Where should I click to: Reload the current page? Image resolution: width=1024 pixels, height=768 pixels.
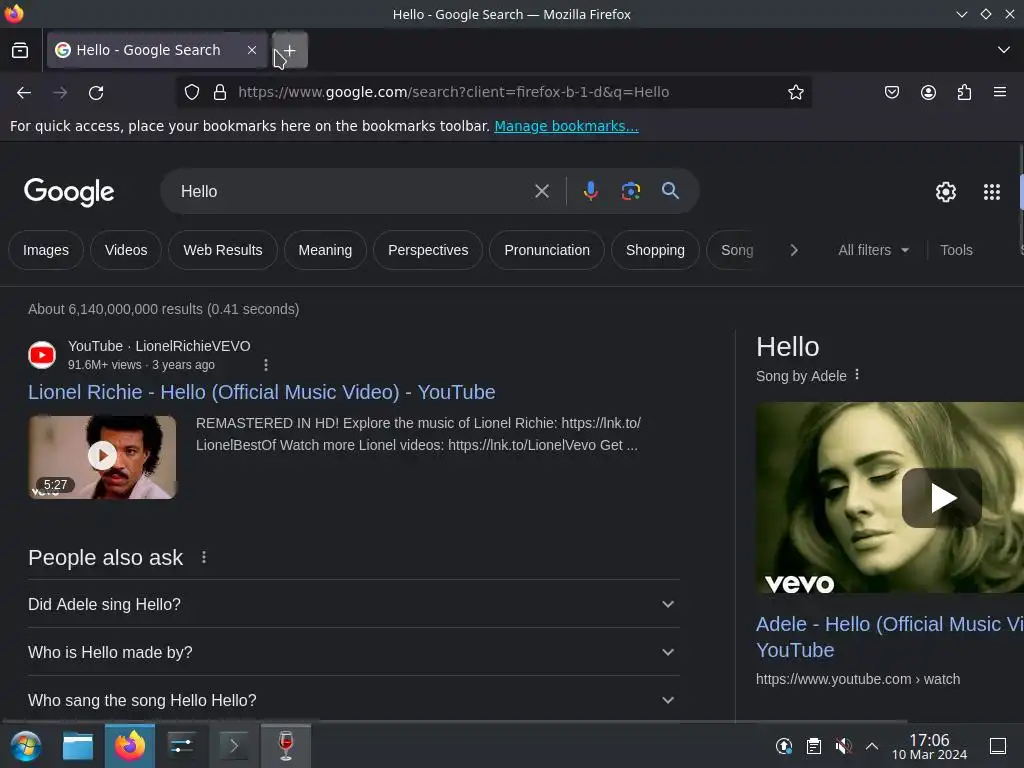pos(96,93)
